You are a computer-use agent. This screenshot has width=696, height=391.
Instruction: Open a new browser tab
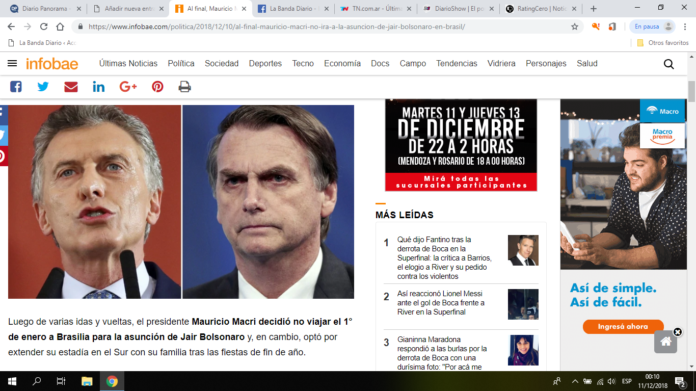(593, 8)
